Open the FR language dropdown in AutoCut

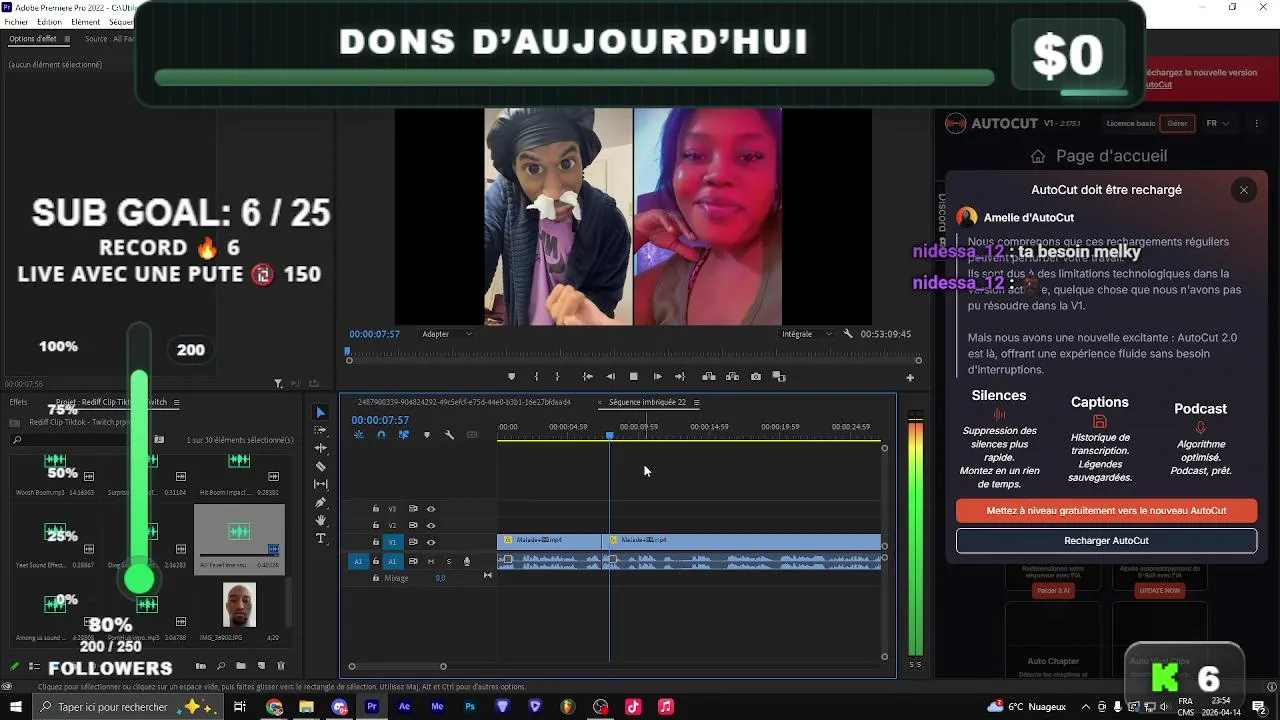click(1217, 123)
